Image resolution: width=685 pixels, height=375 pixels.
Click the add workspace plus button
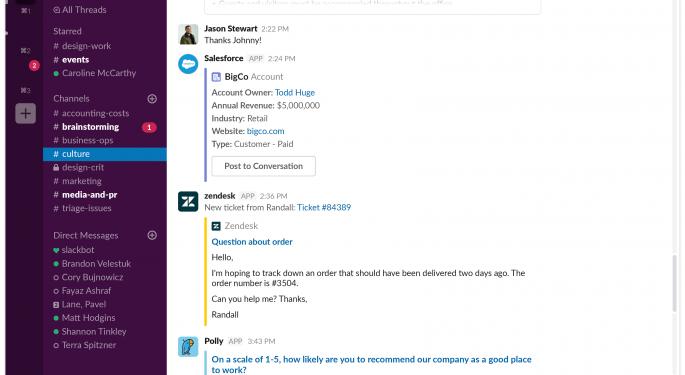pos(26,114)
